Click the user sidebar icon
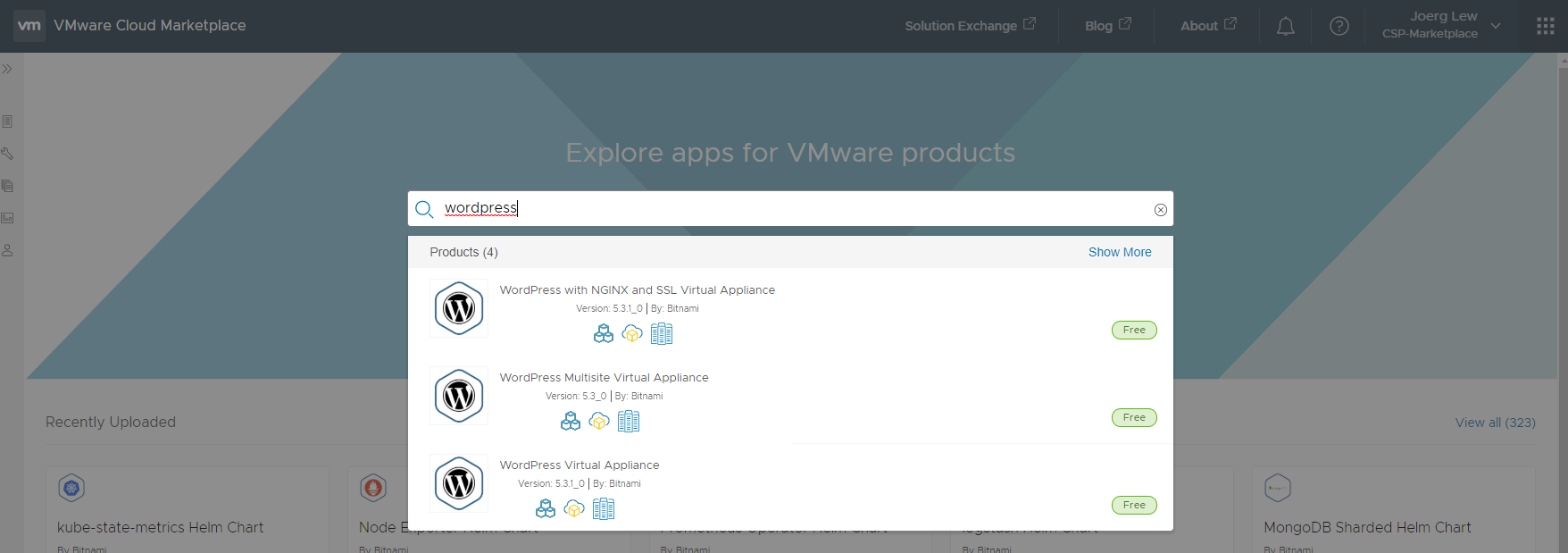The height and width of the screenshot is (553, 1568). (7, 250)
